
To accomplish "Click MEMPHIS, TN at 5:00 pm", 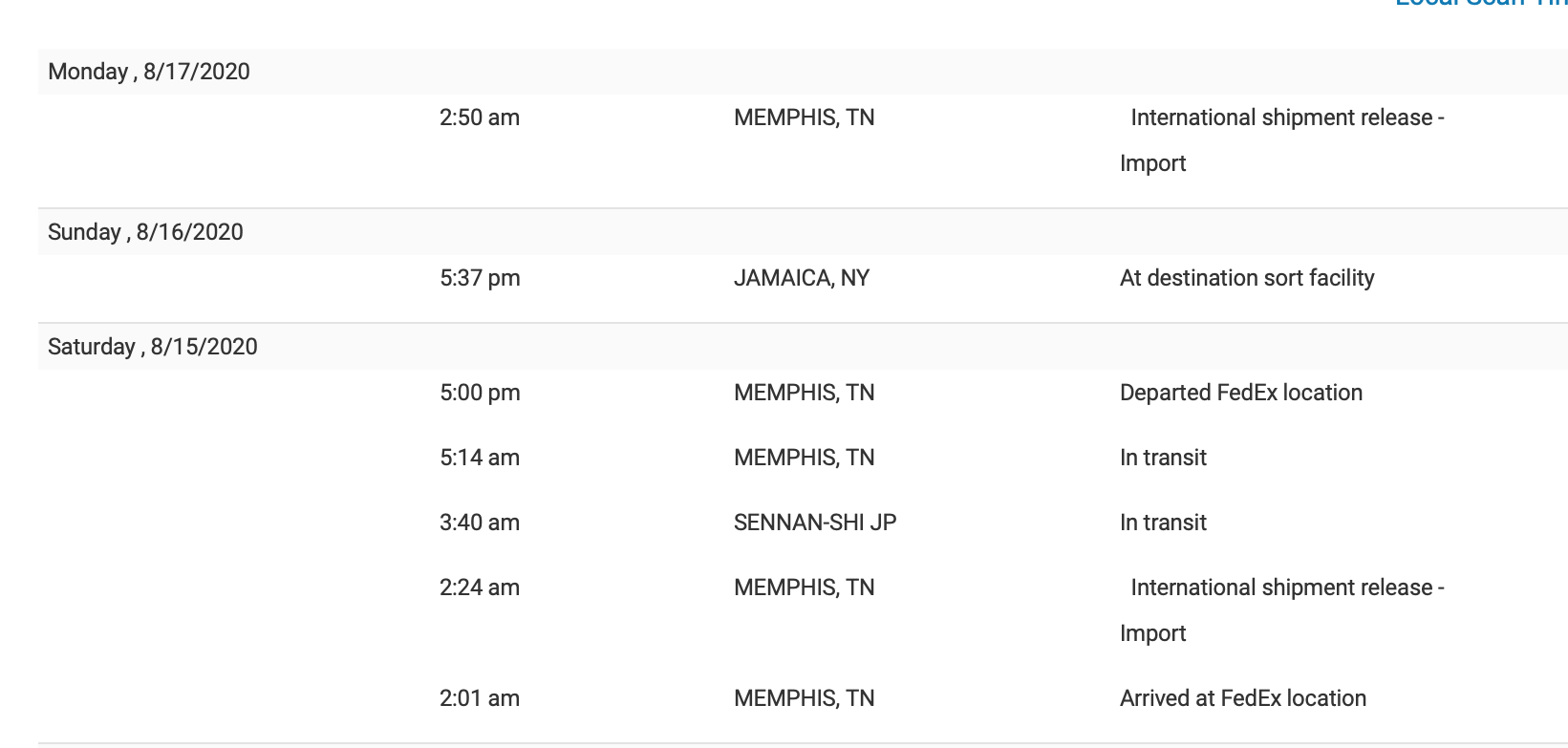I will pyautogui.click(x=805, y=393).
